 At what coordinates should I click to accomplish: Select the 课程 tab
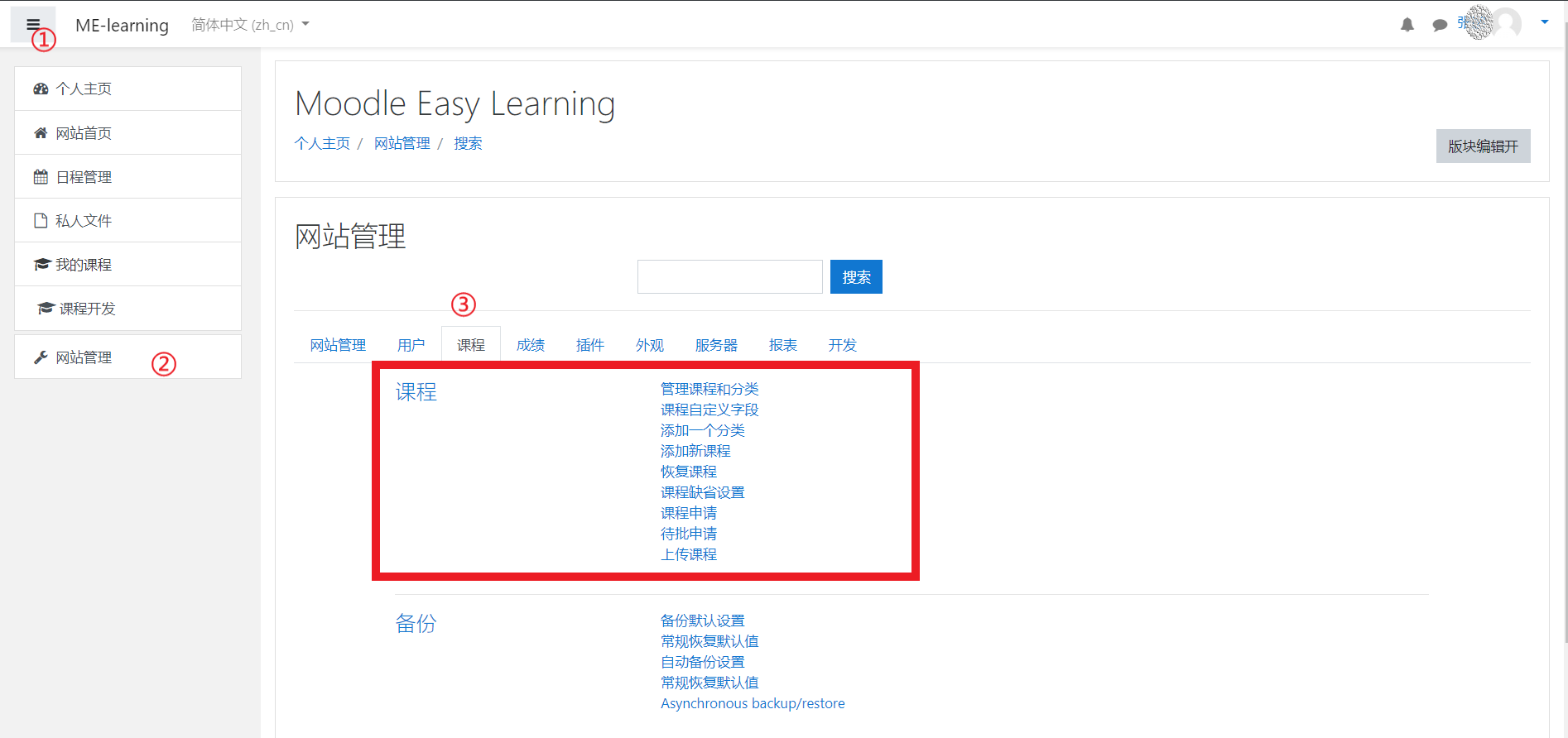tap(471, 345)
